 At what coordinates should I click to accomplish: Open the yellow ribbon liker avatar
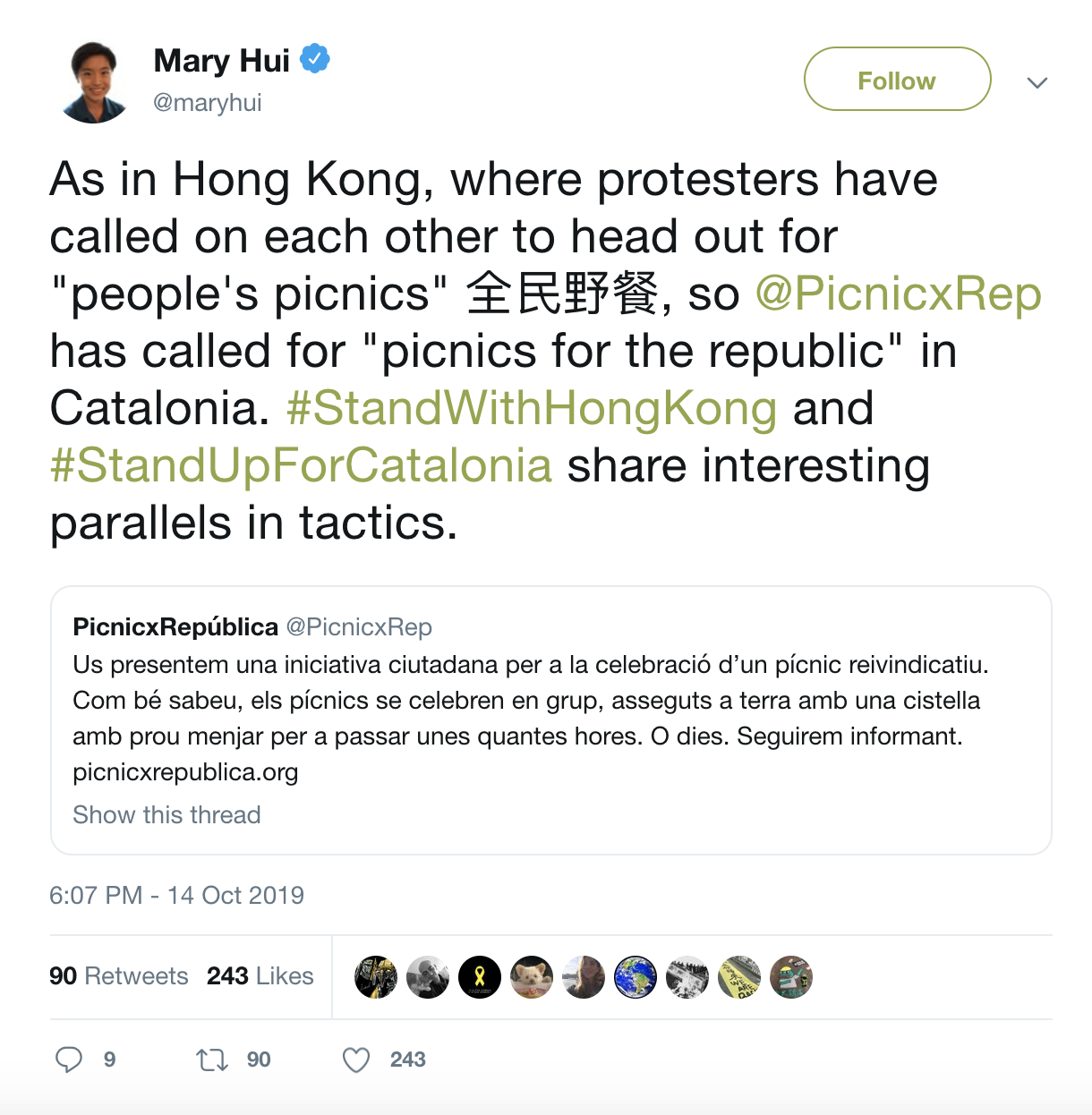[x=480, y=977]
